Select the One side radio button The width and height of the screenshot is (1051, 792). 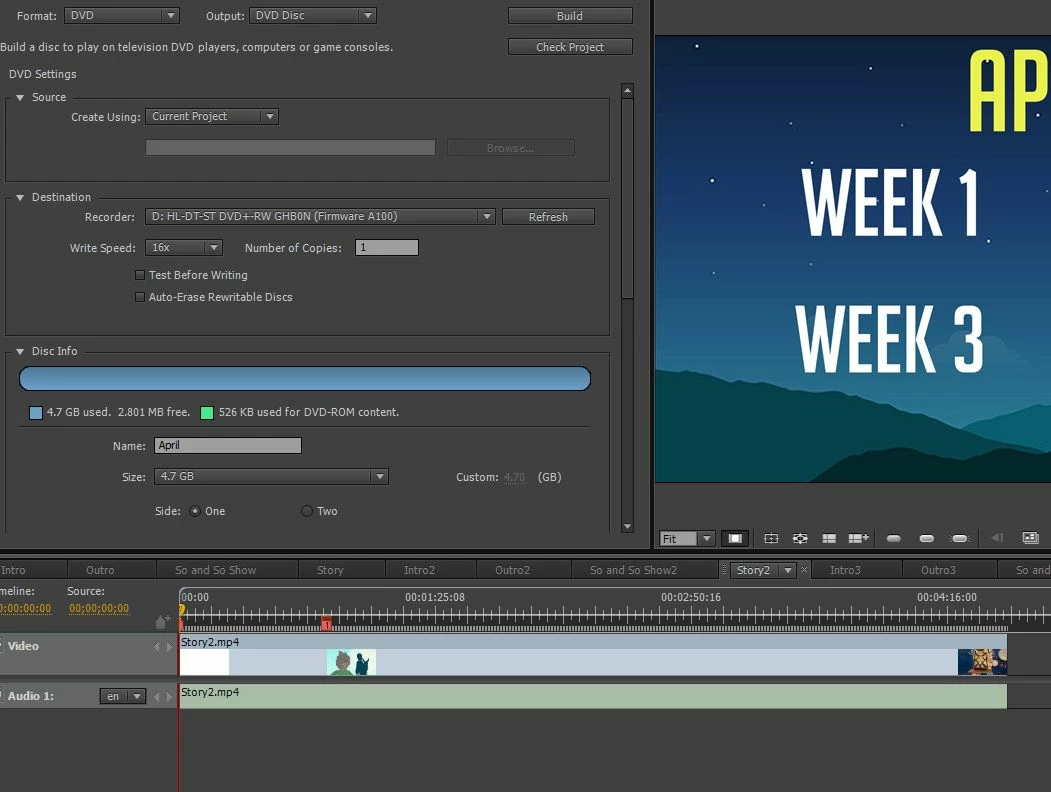195,511
